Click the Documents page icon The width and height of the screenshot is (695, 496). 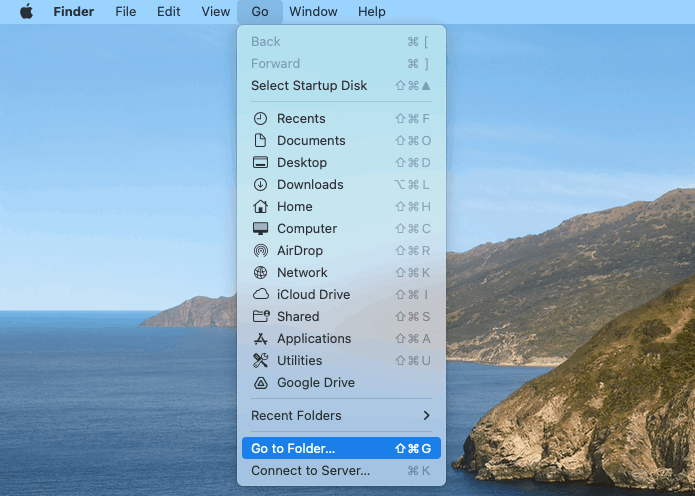coord(260,141)
